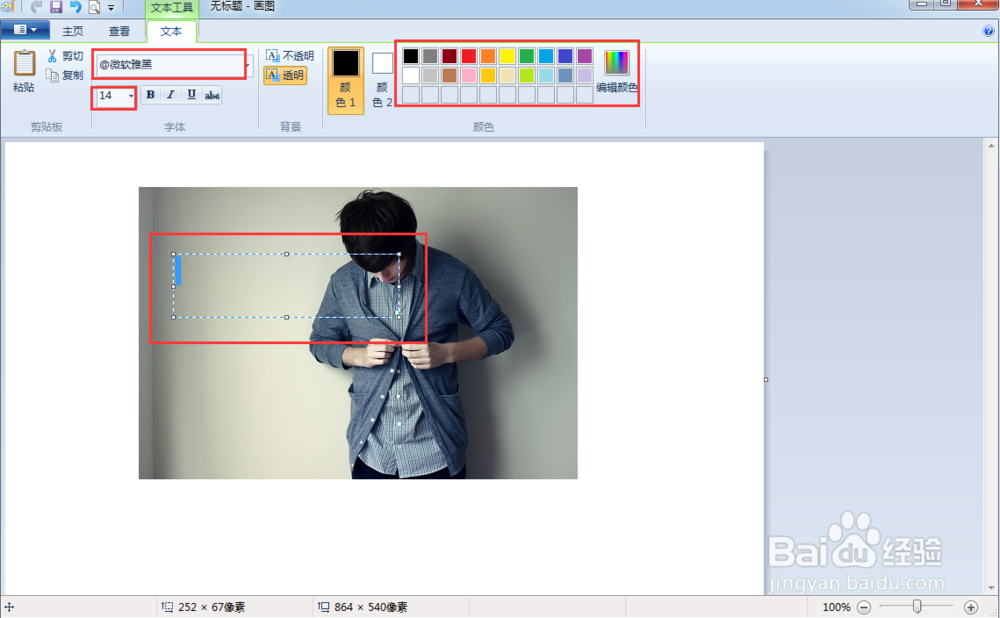The width and height of the screenshot is (1000, 618).
Task: Click the grayed Redo arrow
Action: point(36,7)
